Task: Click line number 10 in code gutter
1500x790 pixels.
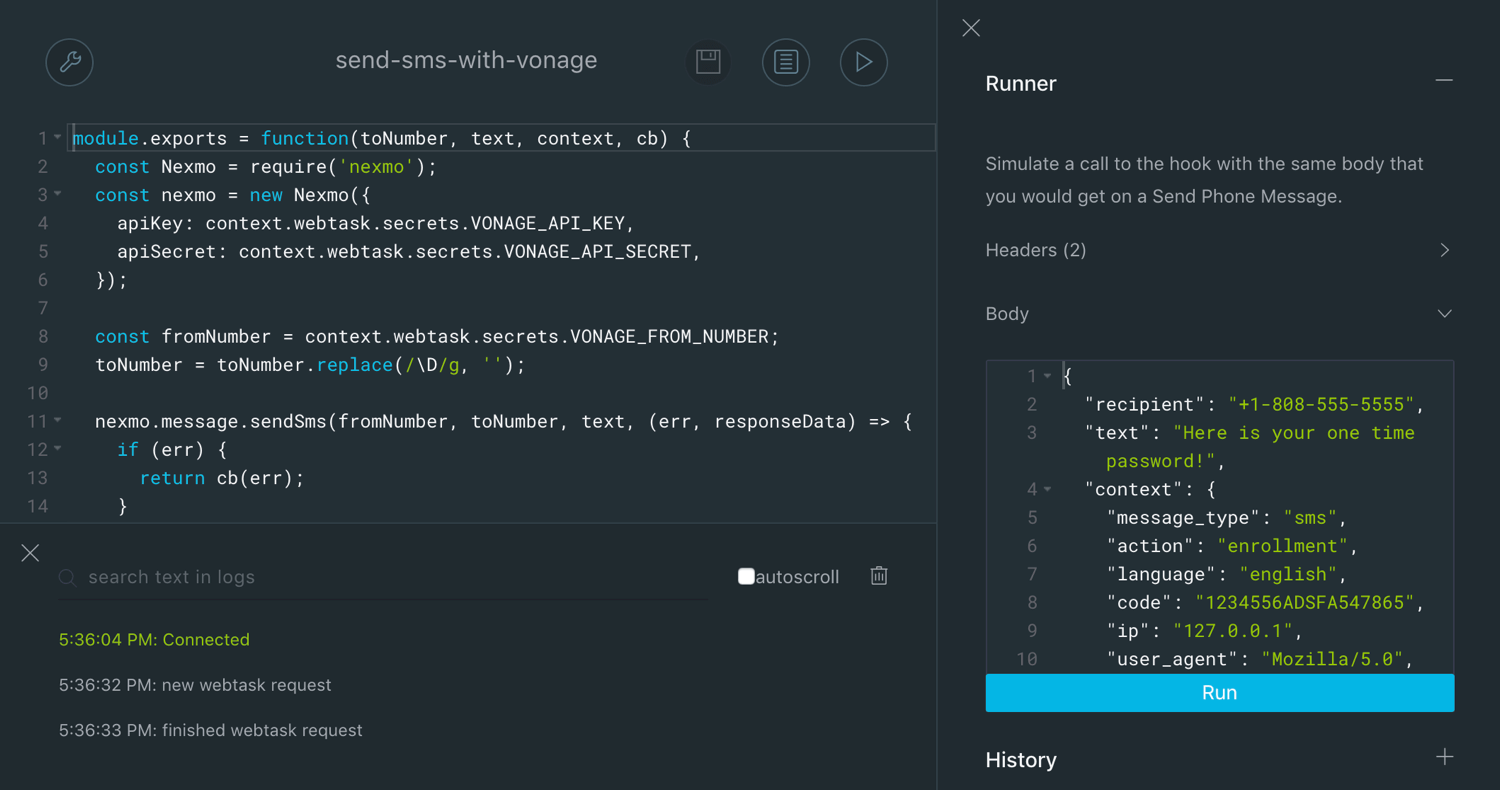Action: (x=38, y=392)
